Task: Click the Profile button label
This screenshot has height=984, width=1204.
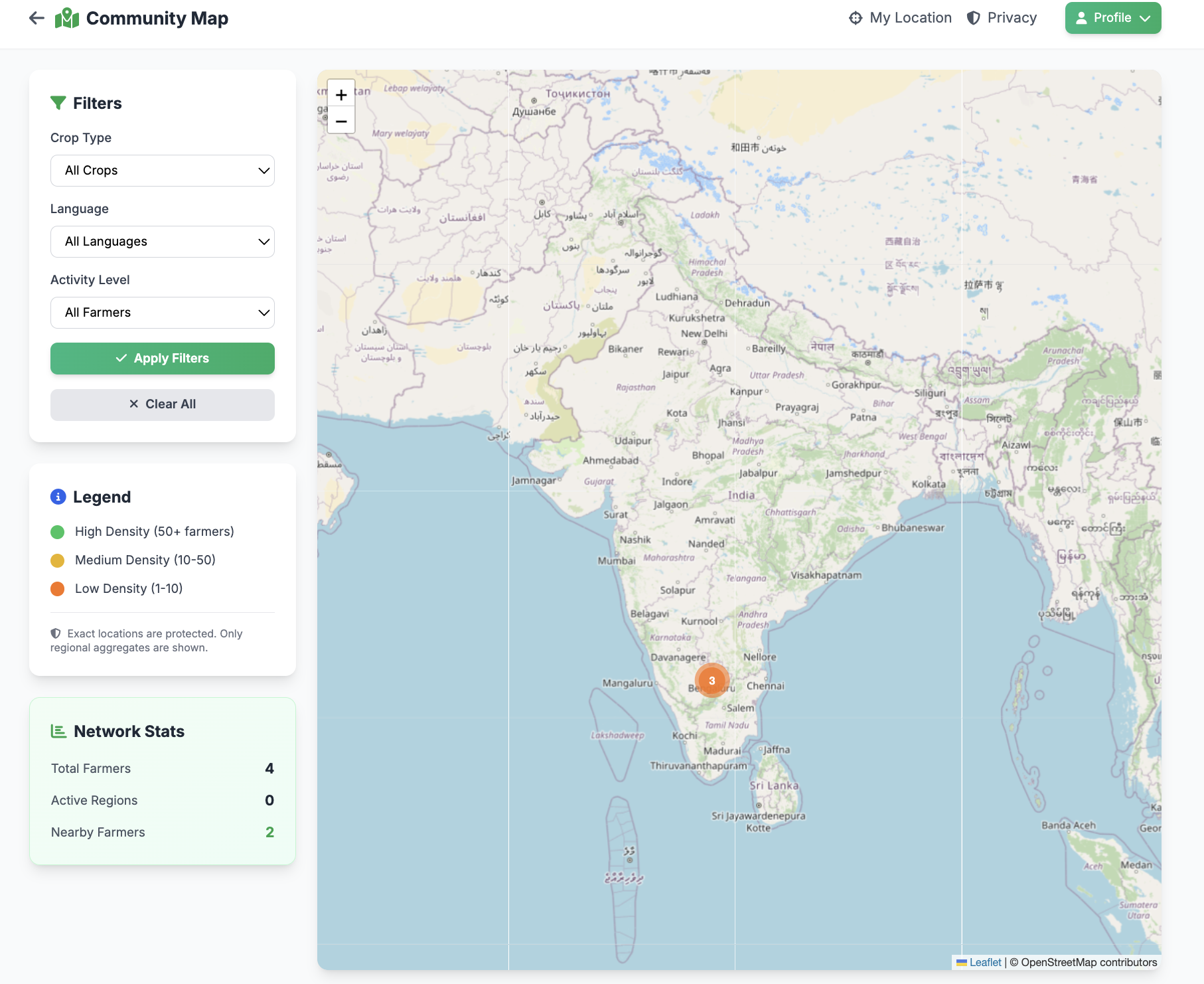Action: [x=1112, y=18]
